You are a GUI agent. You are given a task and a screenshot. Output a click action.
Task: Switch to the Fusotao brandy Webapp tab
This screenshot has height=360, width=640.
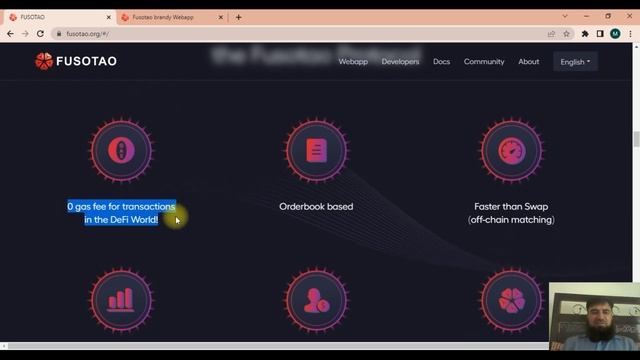point(171,17)
